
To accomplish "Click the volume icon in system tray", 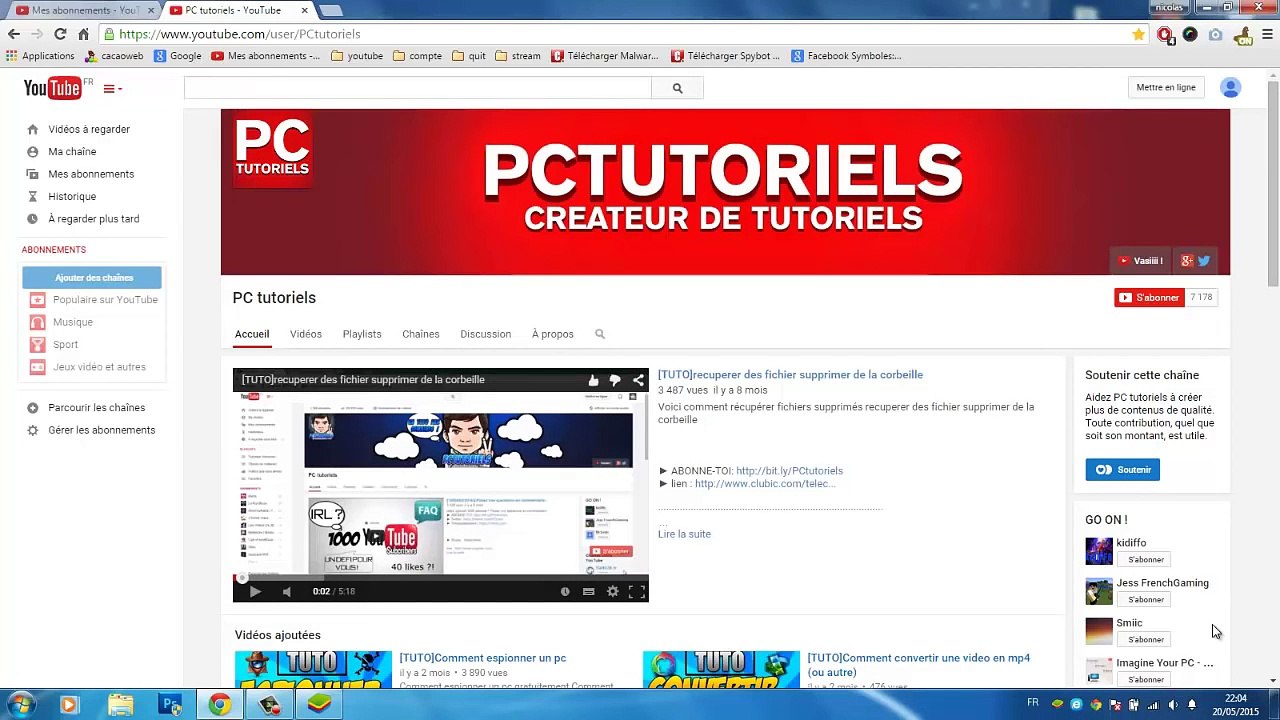I will [x=1173, y=705].
